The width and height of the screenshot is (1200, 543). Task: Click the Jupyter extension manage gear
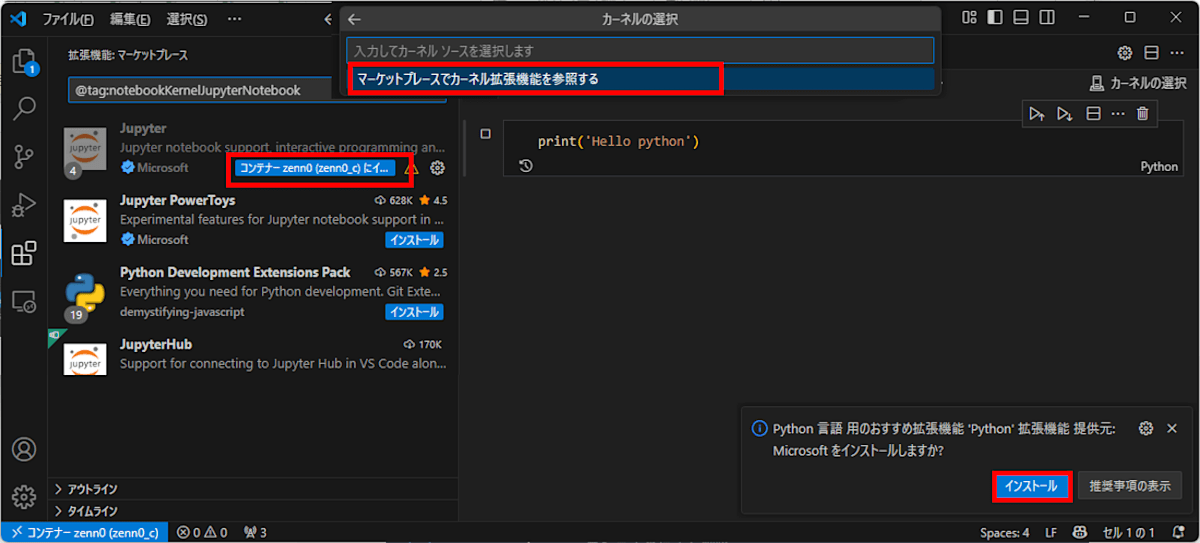click(437, 168)
